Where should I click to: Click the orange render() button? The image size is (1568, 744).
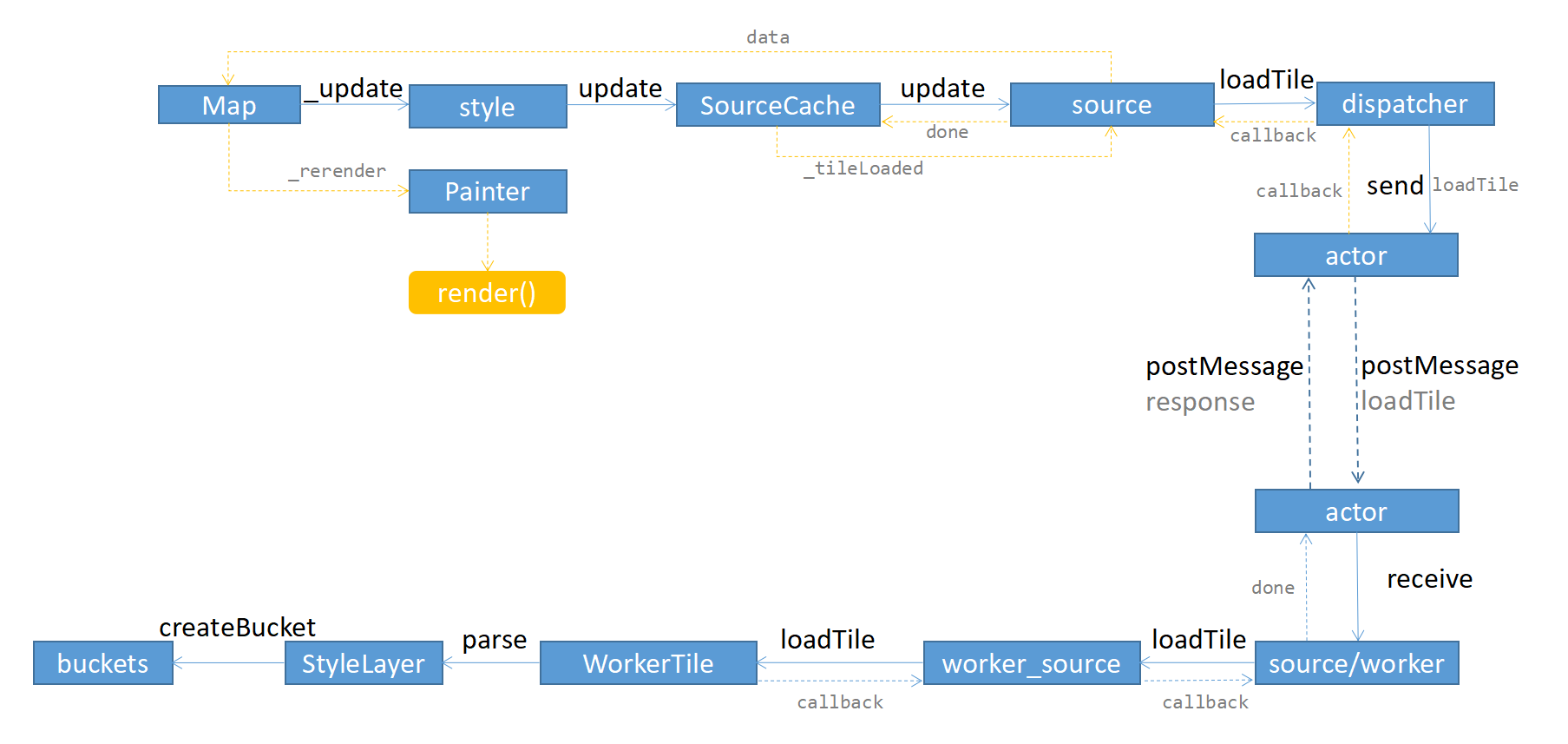pos(487,293)
